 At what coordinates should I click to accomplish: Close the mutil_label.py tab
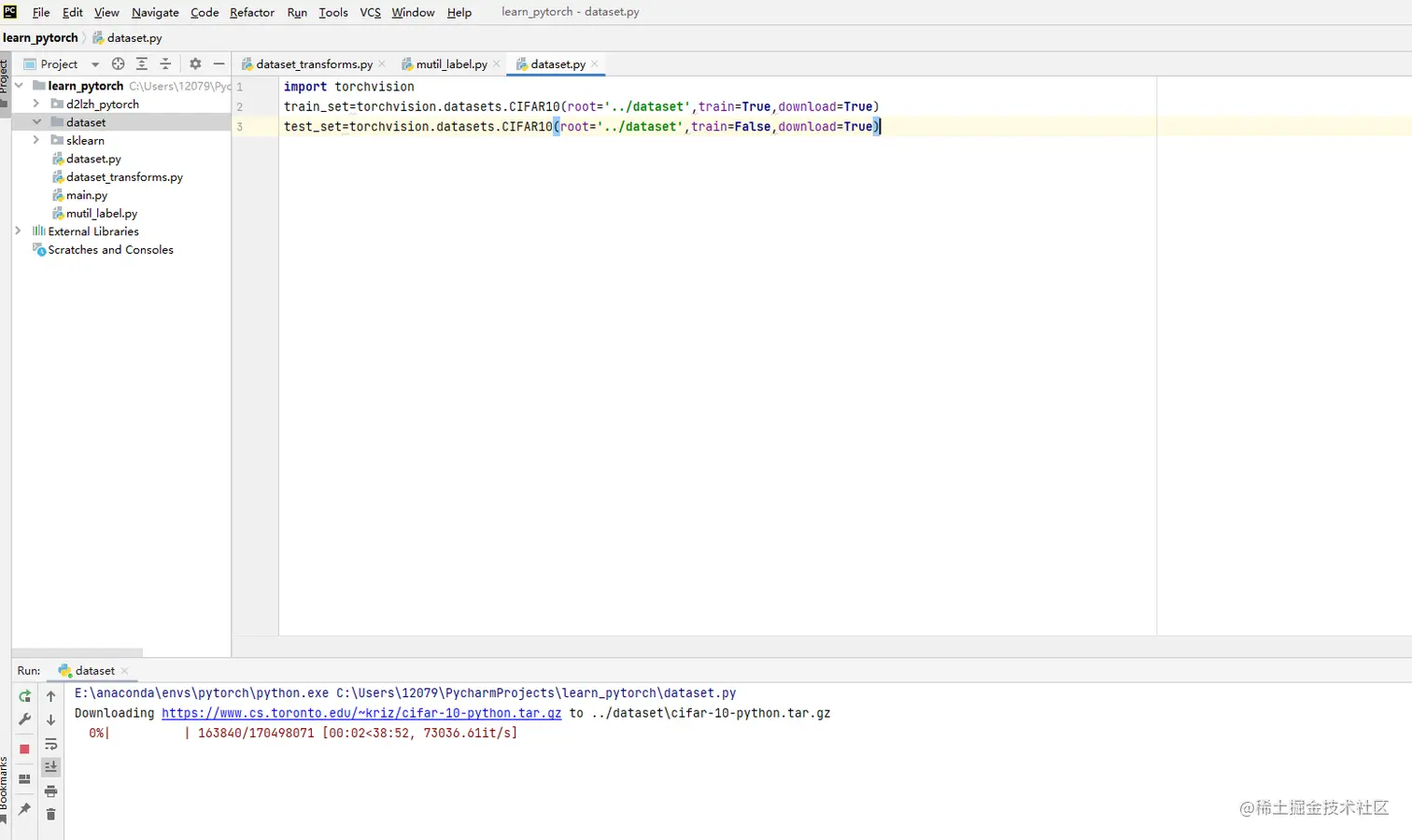pos(497,63)
